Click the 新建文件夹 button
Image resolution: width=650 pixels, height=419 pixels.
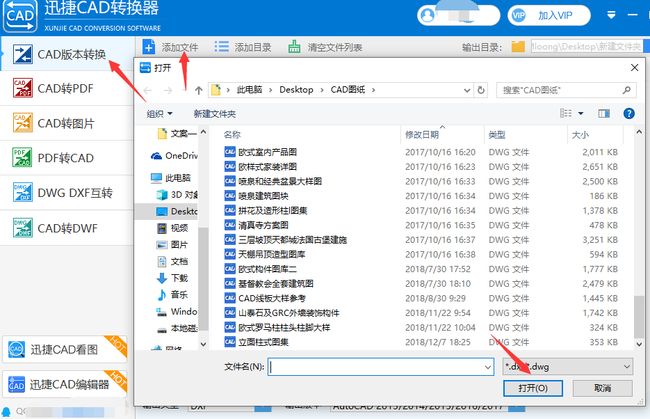pyautogui.click(x=214, y=114)
